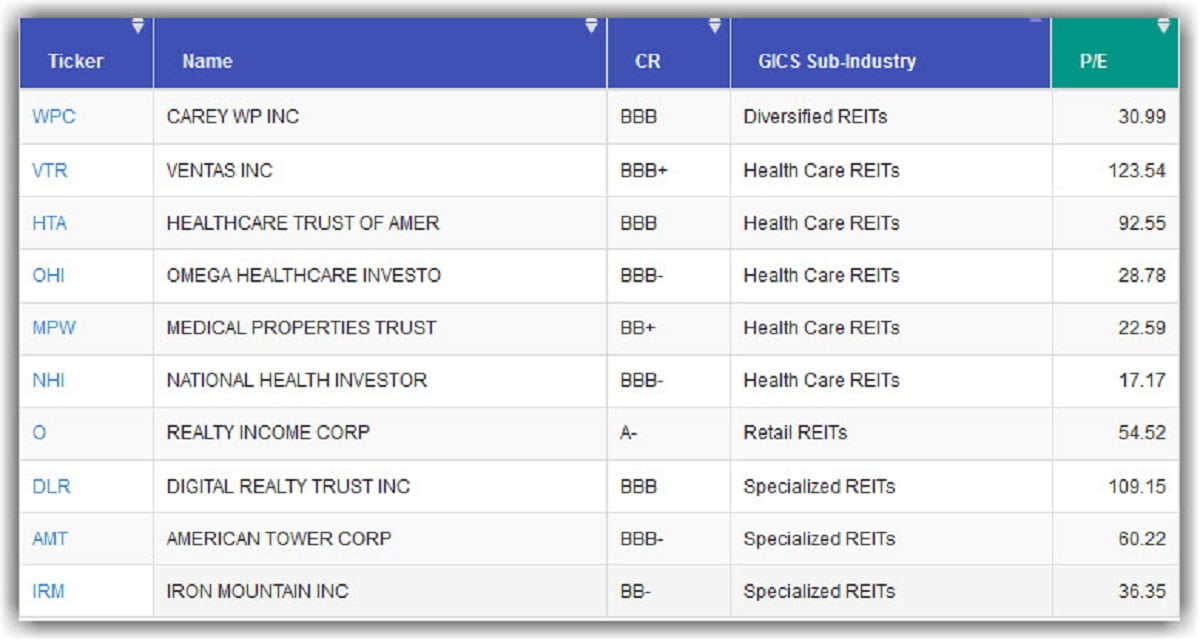This screenshot has height=641, width=1200.
Task: Select the MPW ticker link
Action: click(54, 328)
